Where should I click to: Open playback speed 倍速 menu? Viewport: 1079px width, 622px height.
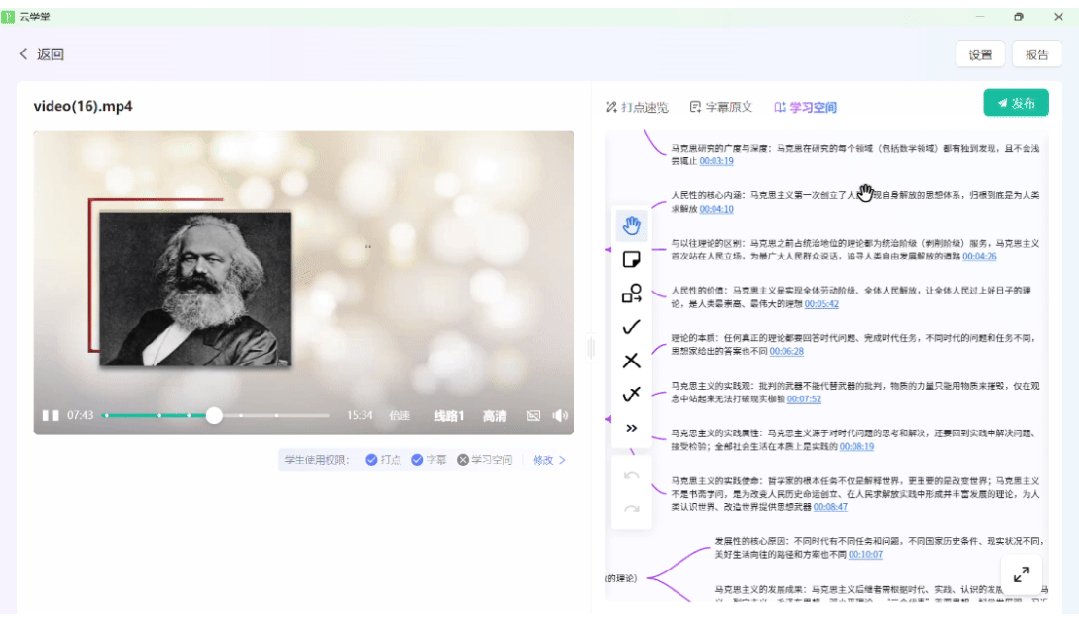(399, 416)
